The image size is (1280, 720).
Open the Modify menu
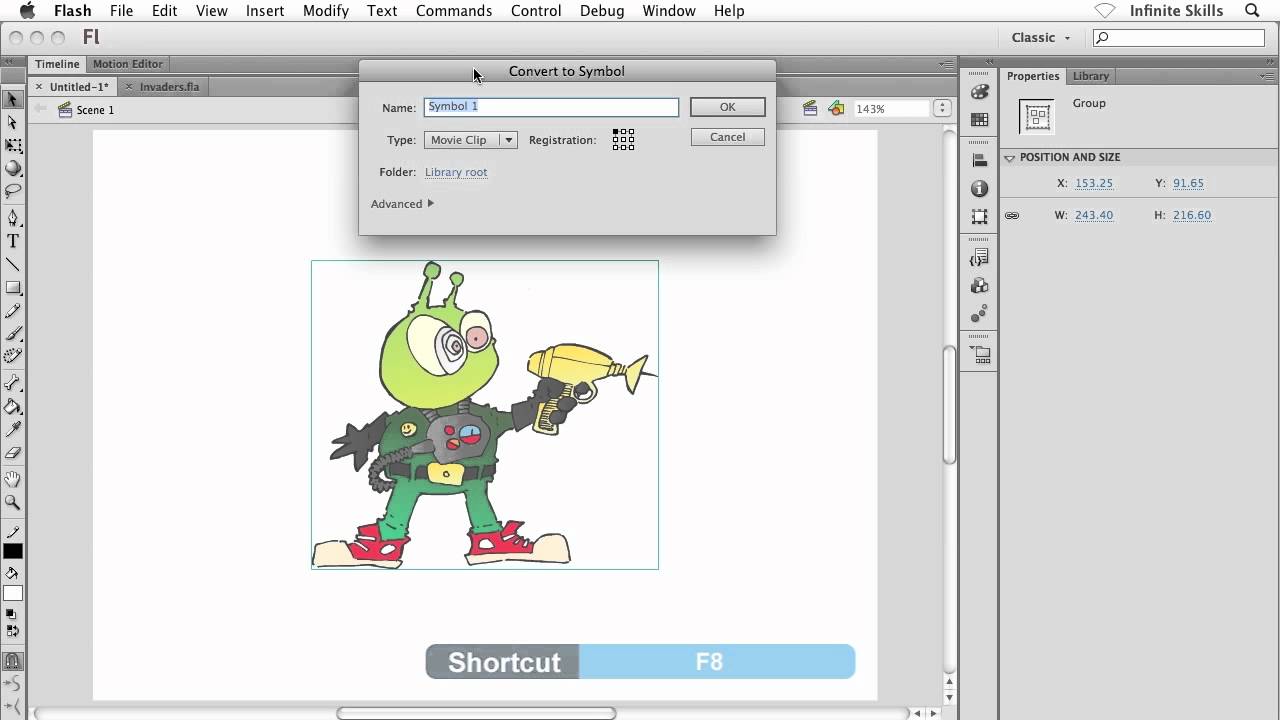[x=326, y=11]
